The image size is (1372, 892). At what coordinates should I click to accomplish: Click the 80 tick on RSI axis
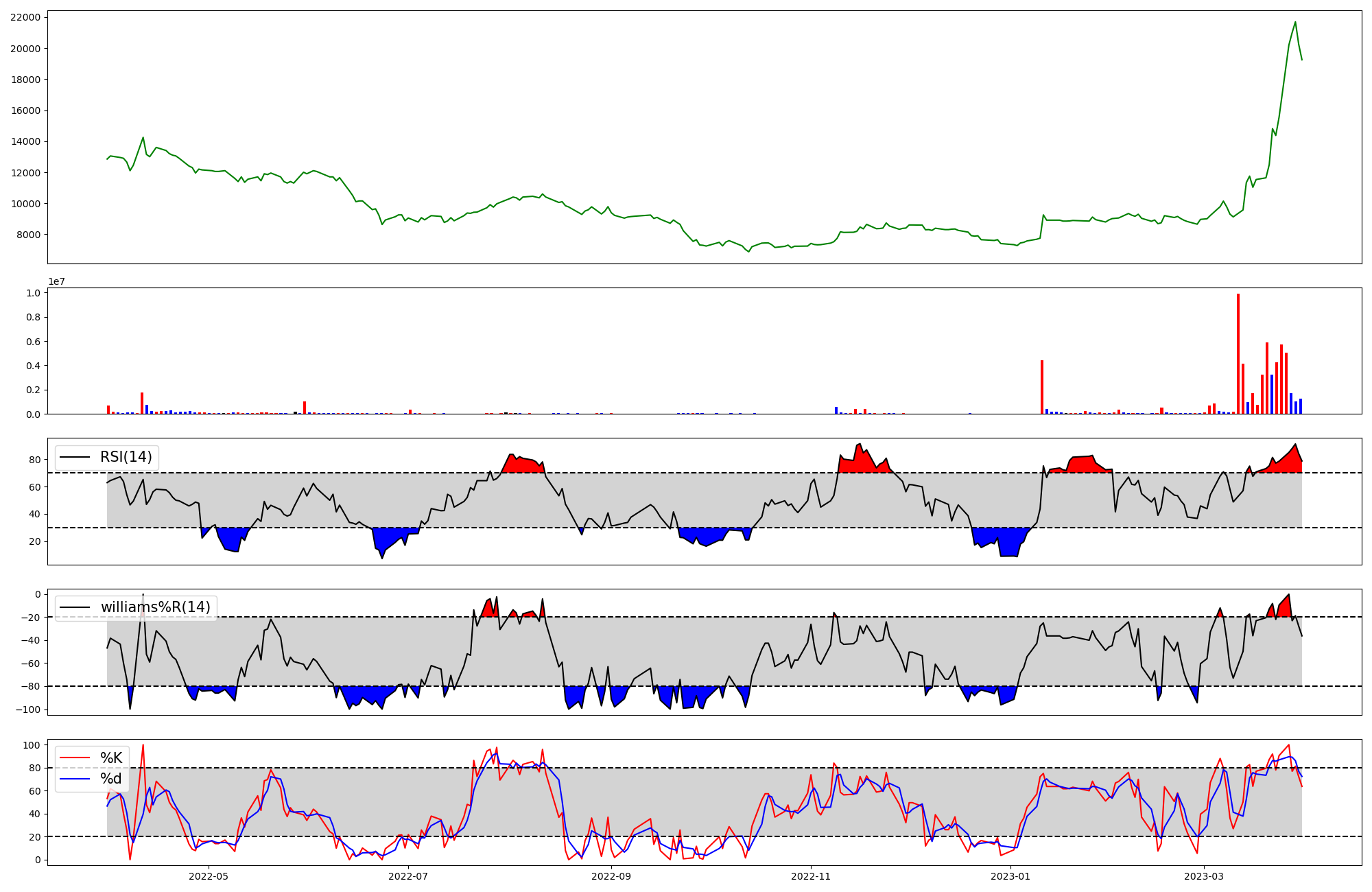[35, 460]
